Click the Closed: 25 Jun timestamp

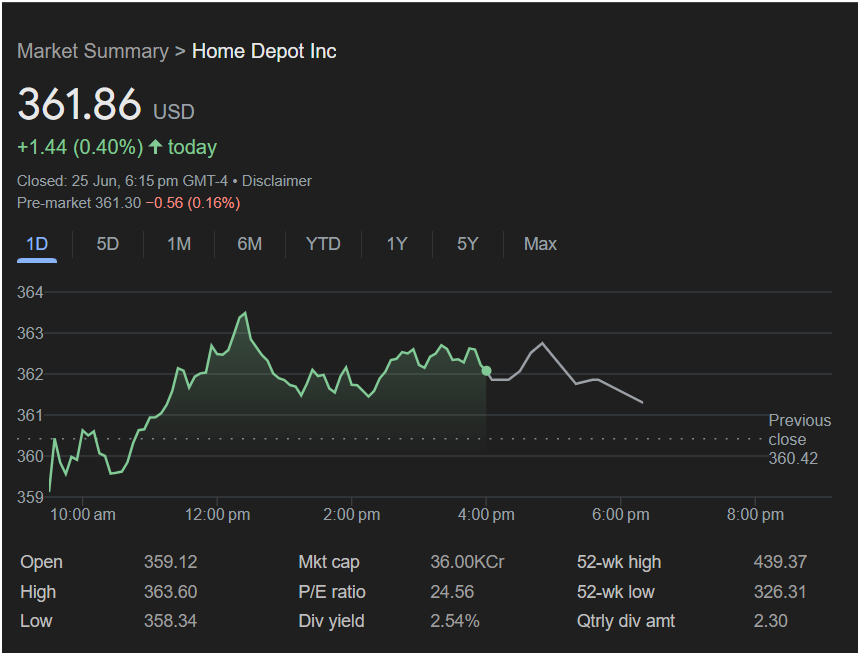[122, 181]
